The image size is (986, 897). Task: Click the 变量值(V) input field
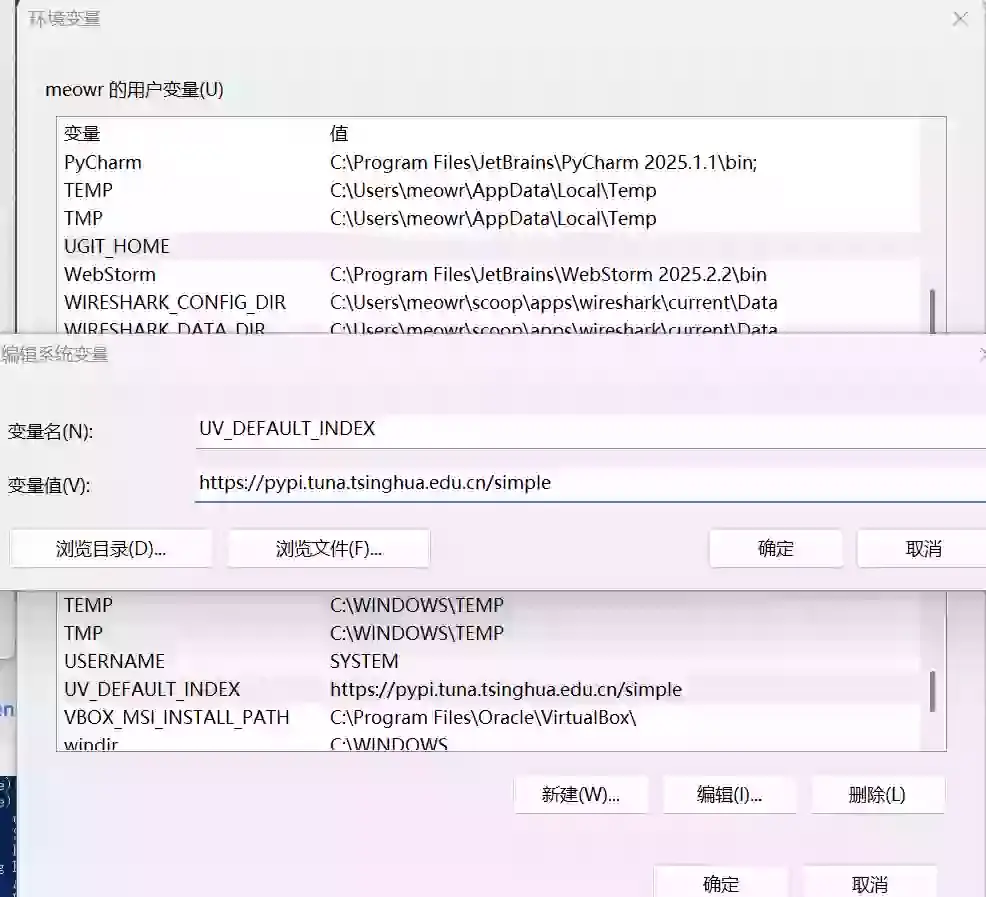tap(590, 483)
